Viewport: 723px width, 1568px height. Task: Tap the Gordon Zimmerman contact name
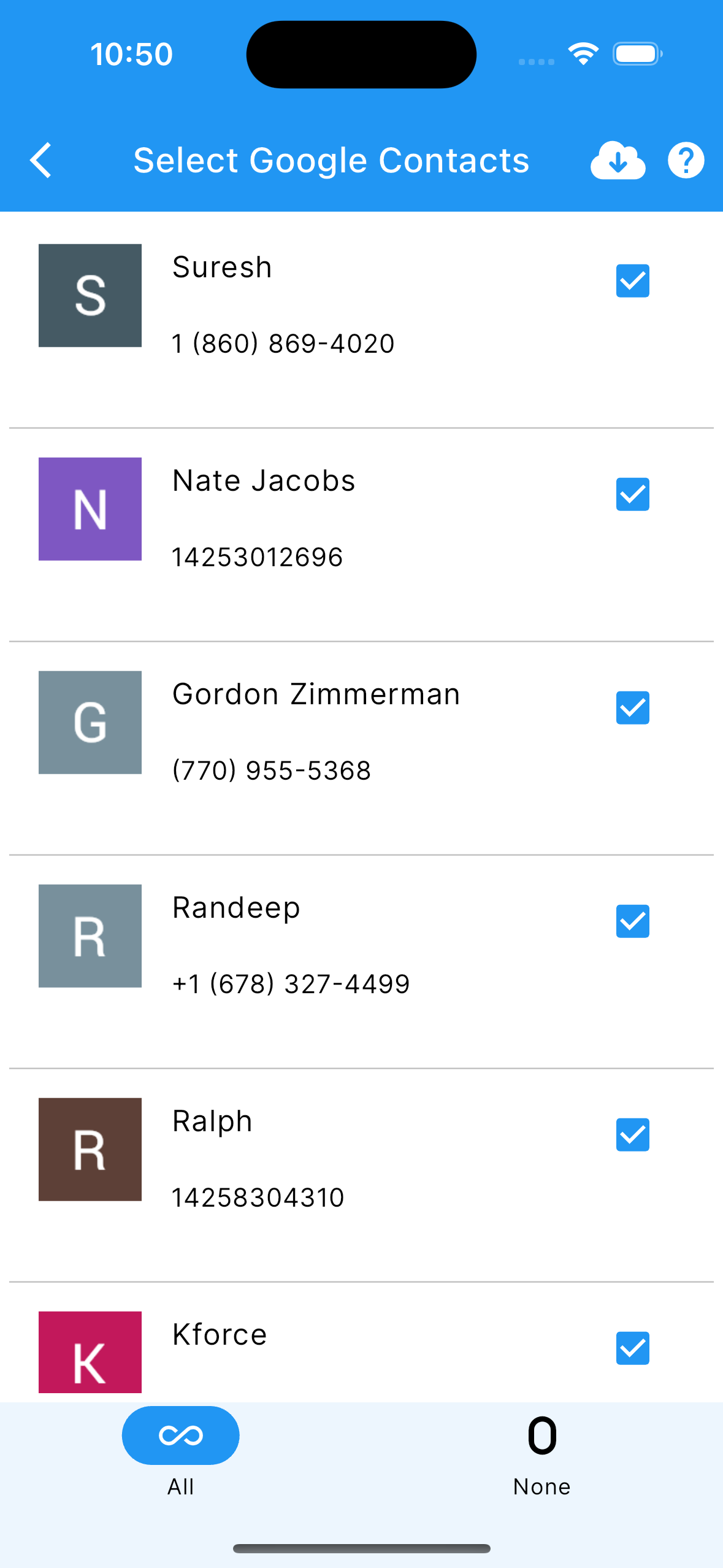[x=316, y=694]
